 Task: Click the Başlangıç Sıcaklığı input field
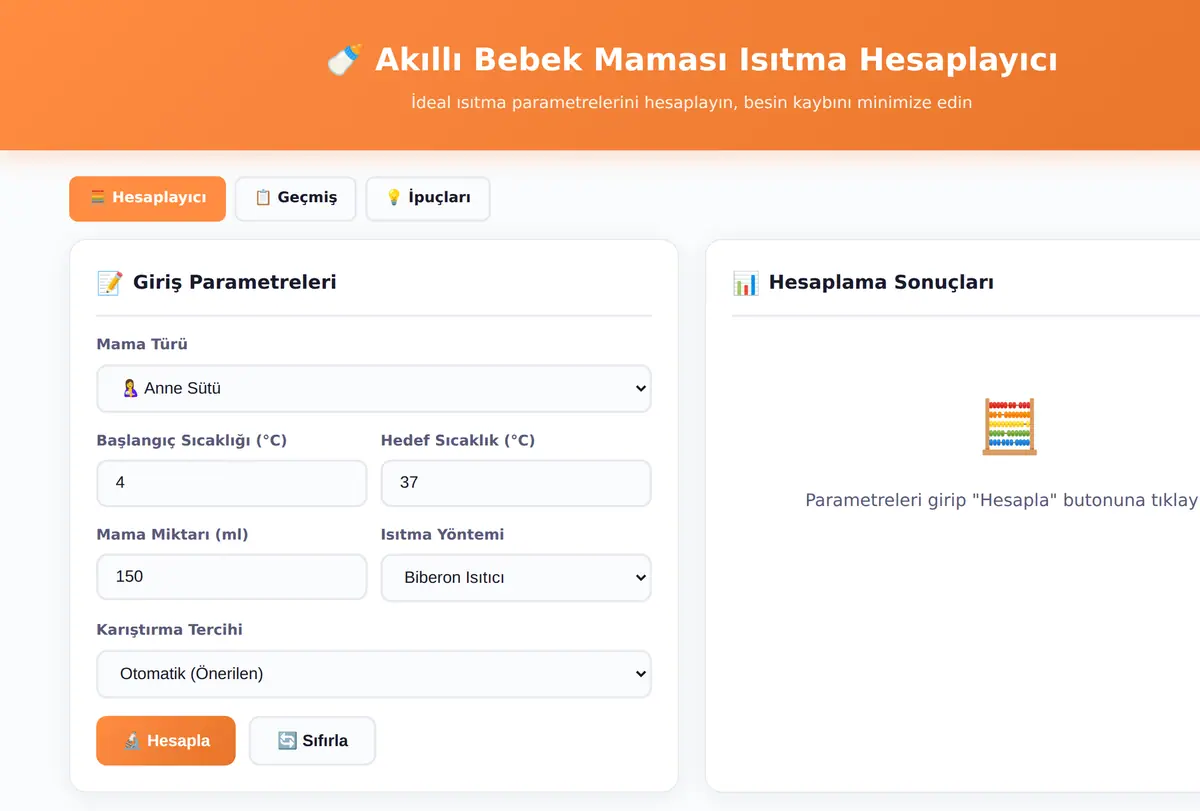point(232,483)
